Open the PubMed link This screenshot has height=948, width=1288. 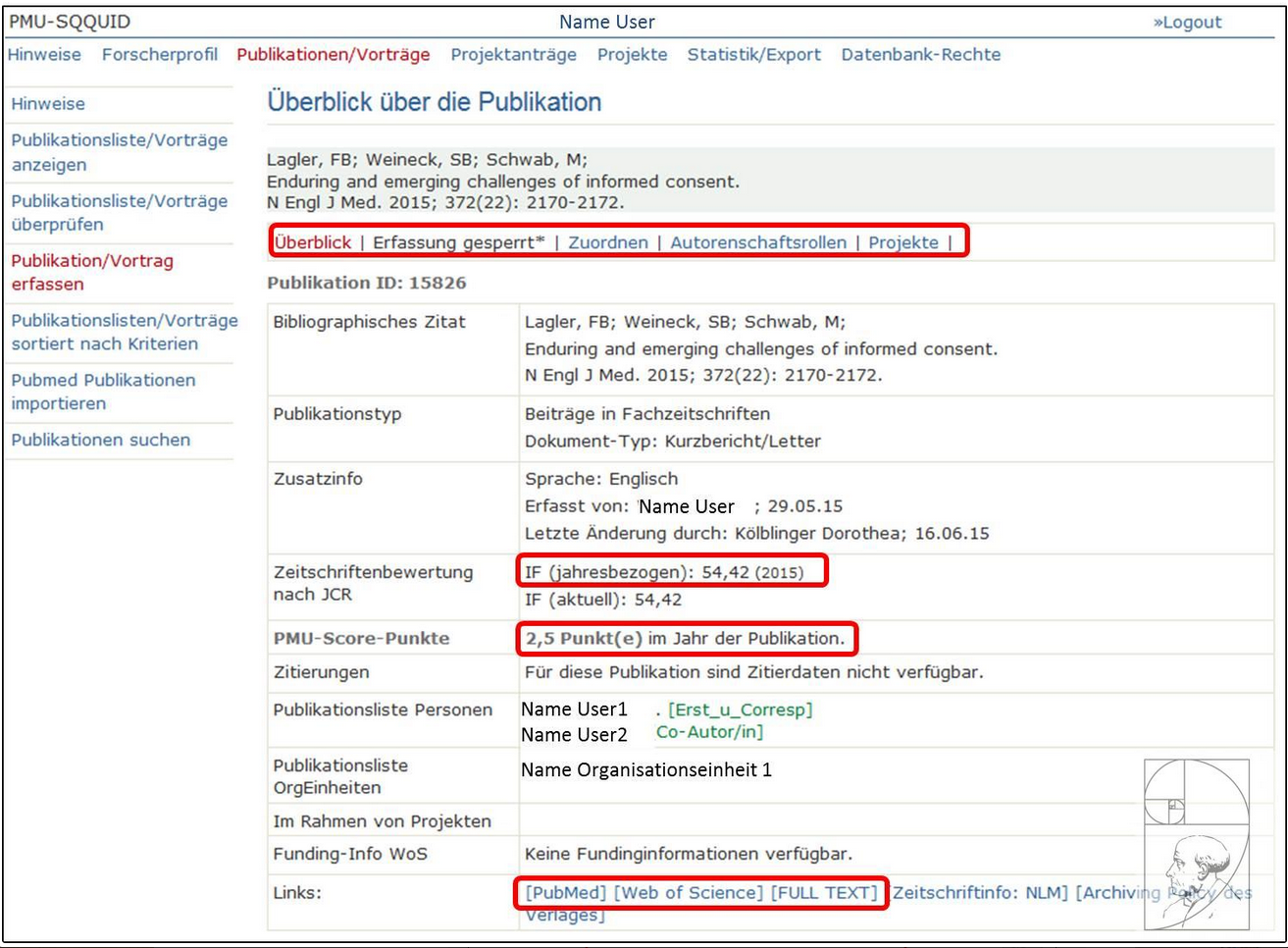(x=566, y=893)
